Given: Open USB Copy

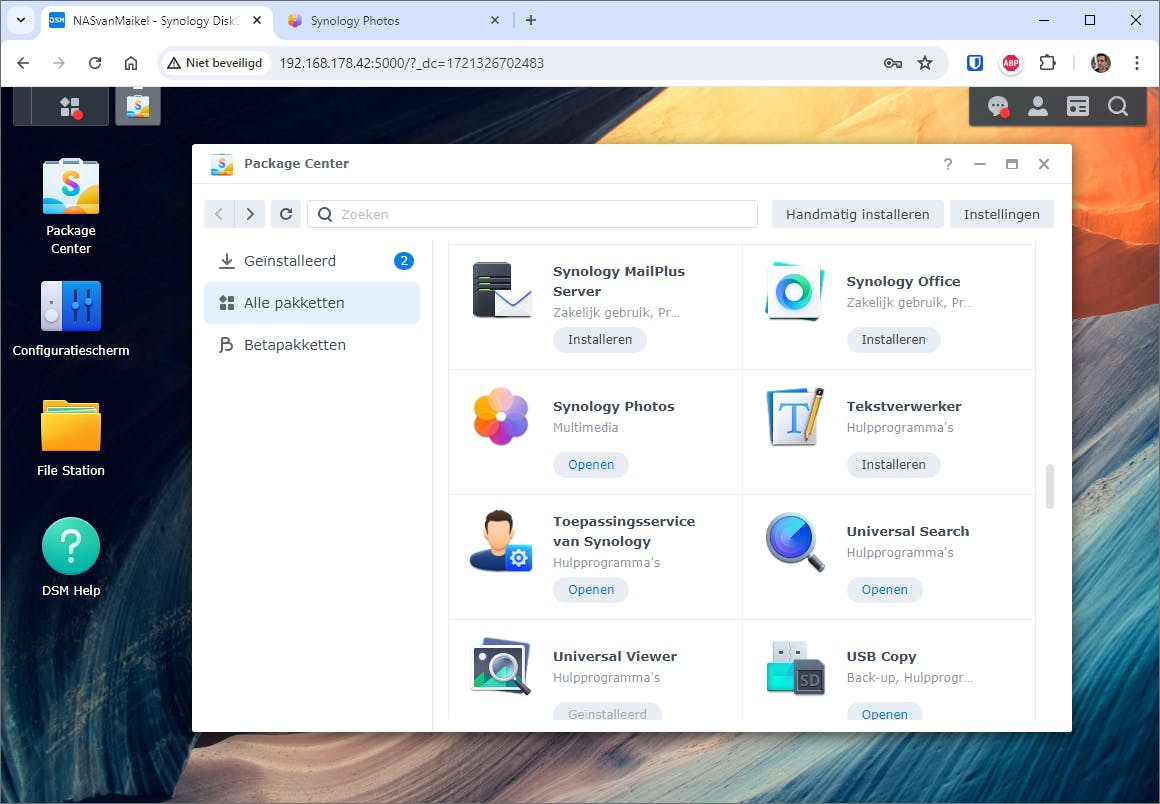Looking at the screenshot, I should [x=885, y=713].
